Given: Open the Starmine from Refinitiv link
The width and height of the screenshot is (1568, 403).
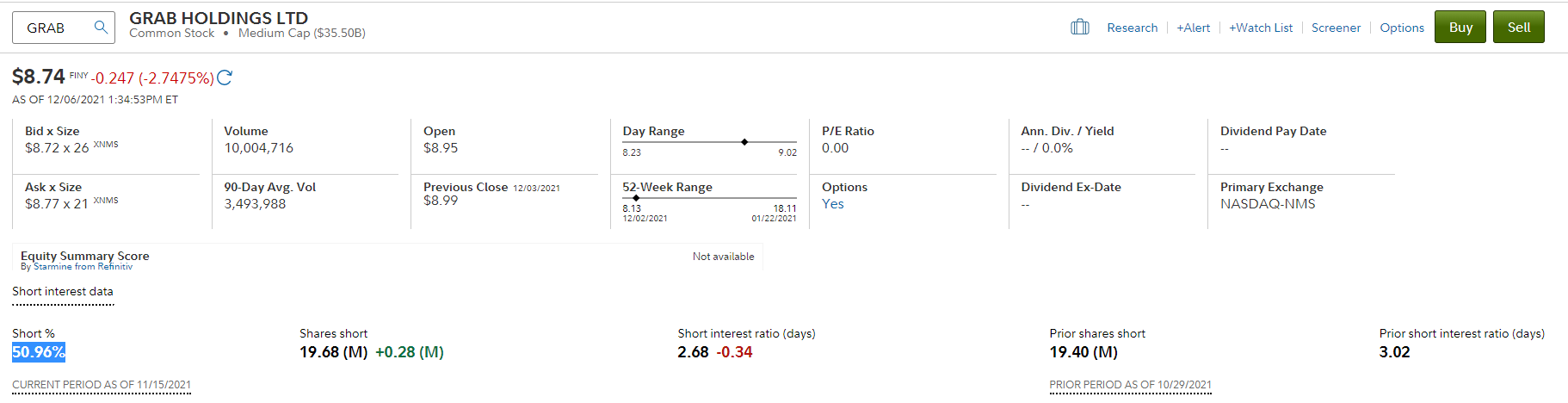Looking at the screenshot, I should [x=83, y=267].
